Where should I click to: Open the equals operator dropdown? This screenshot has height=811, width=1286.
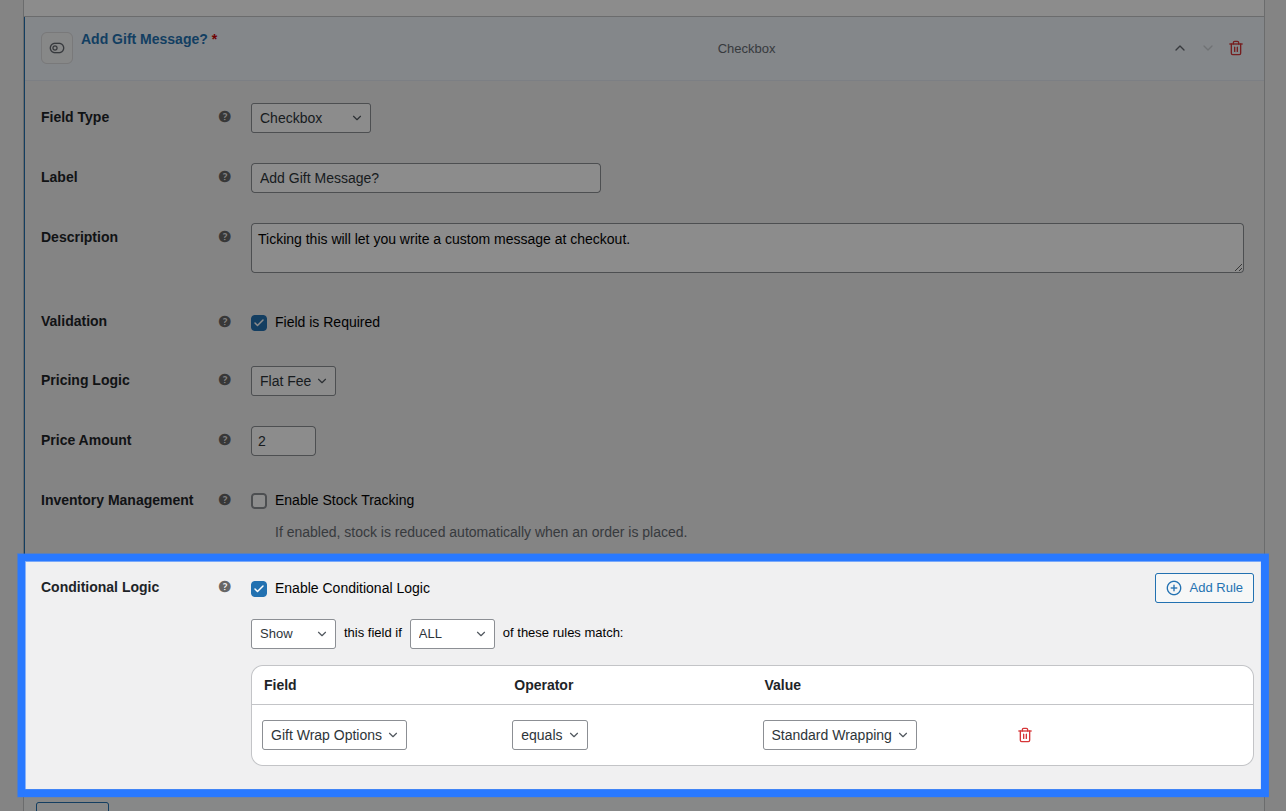click(550, 735)
